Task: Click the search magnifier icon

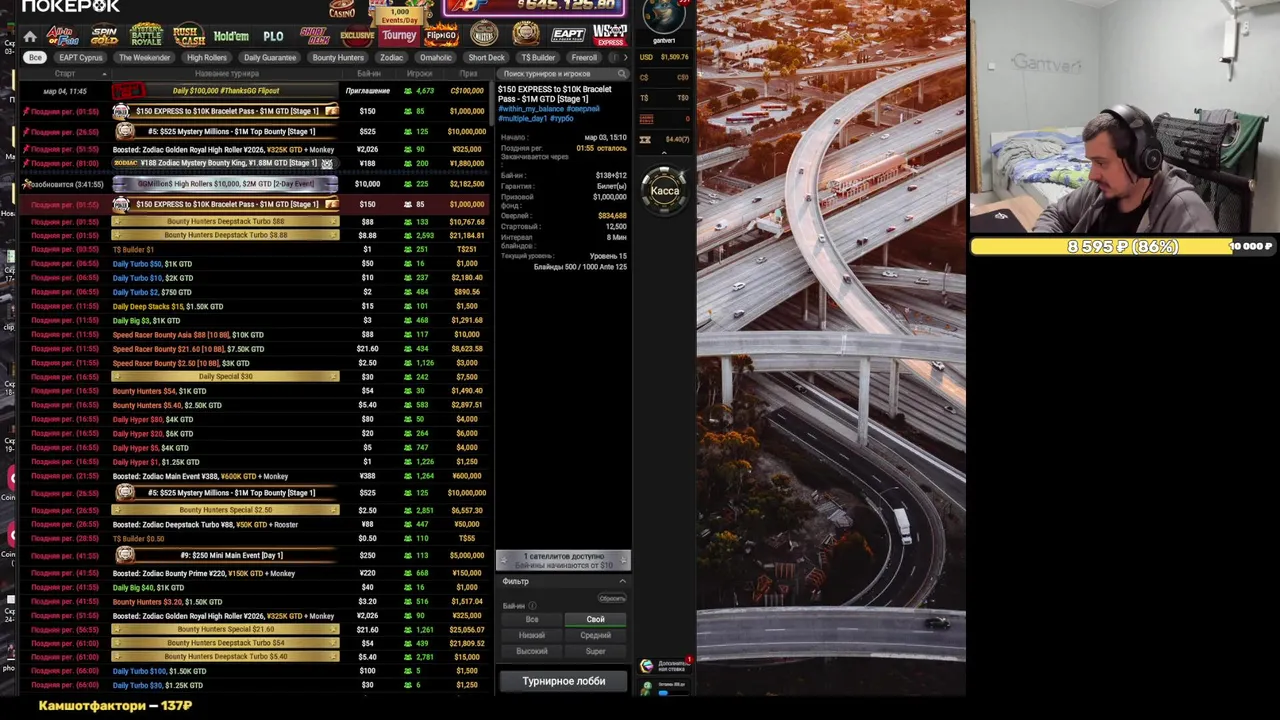Action: pyautogui.click(x=622, y=74)
